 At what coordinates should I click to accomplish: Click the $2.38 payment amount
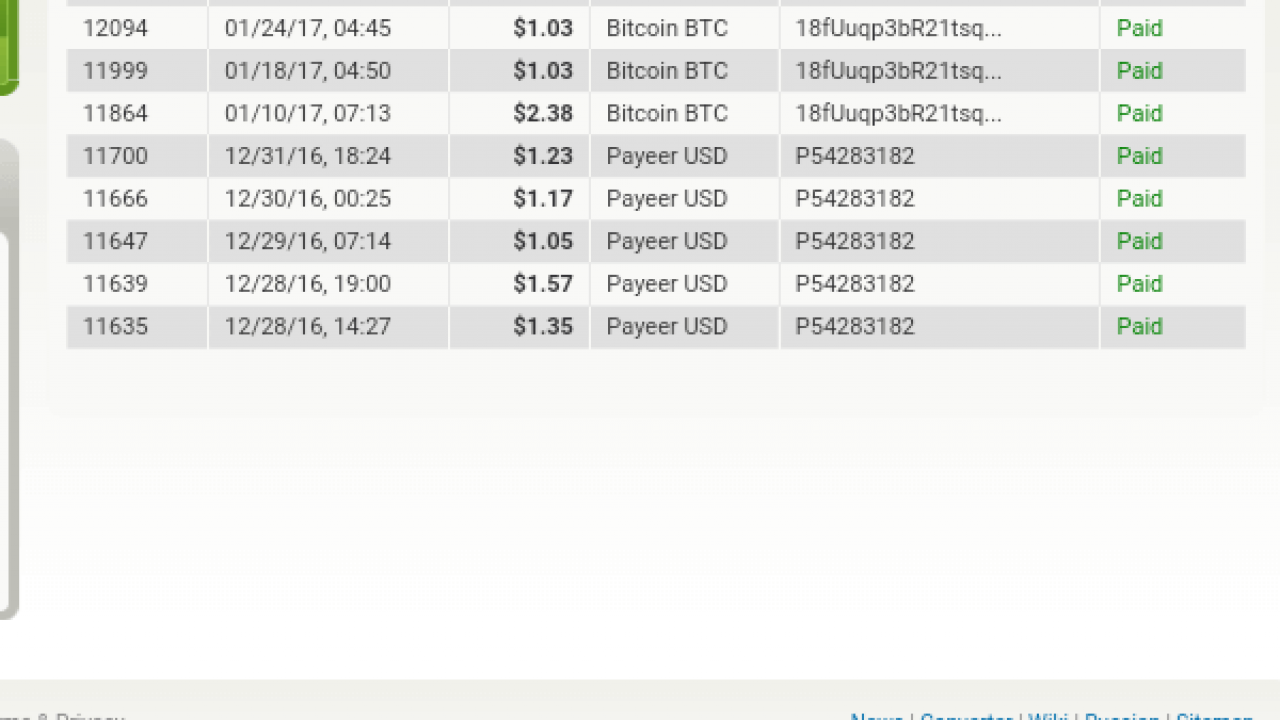pos(543,114)
